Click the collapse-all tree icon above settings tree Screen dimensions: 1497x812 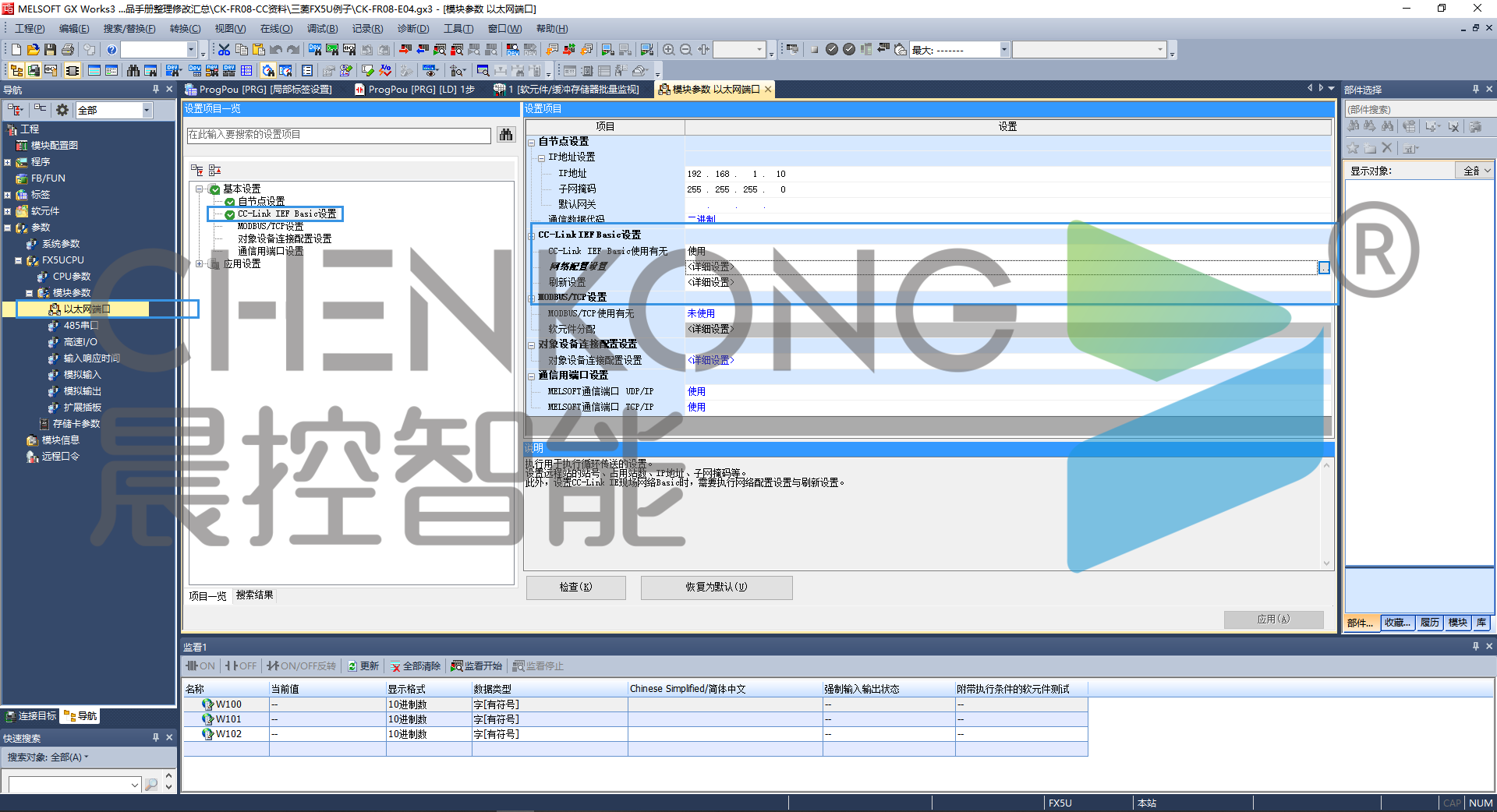[214, 170]
